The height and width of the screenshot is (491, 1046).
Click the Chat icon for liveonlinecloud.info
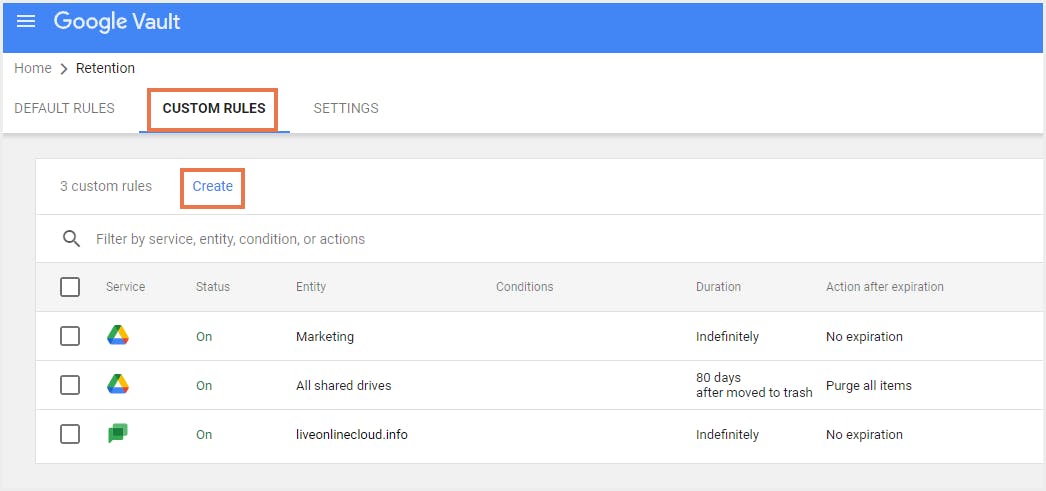tap(118, 434)
